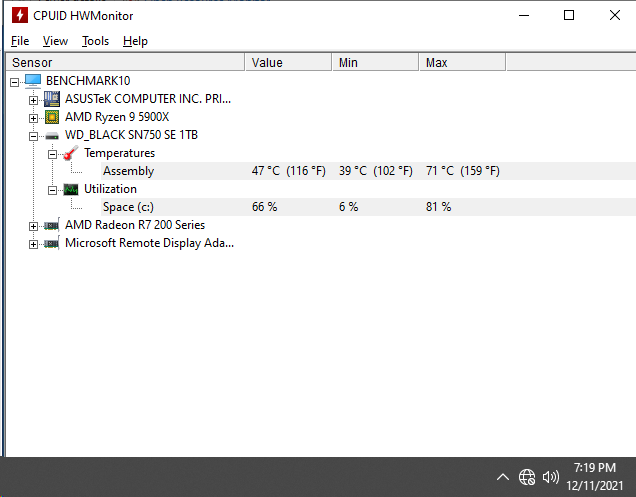Select the ASUSTeK COMPUTER INC. PRI... row

click(x=148, y=99)
